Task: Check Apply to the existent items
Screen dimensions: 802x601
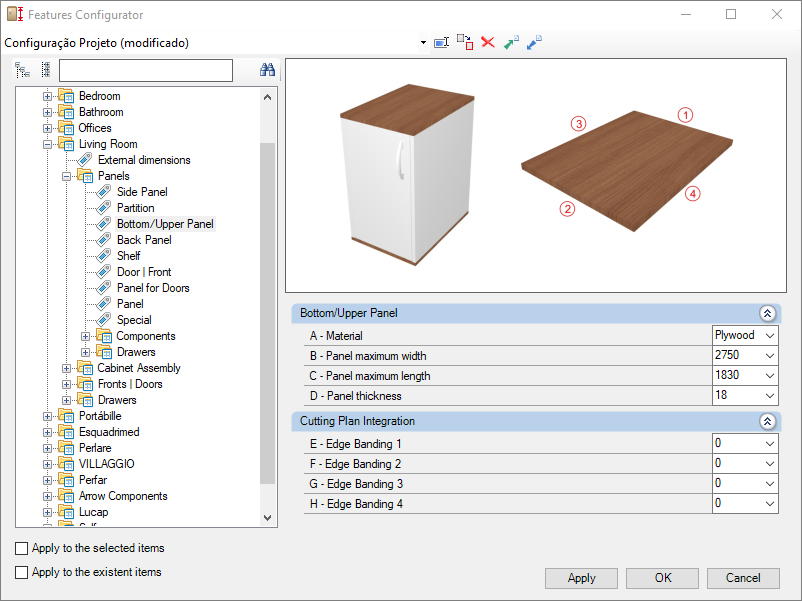Action: click(x=21, y=572)
